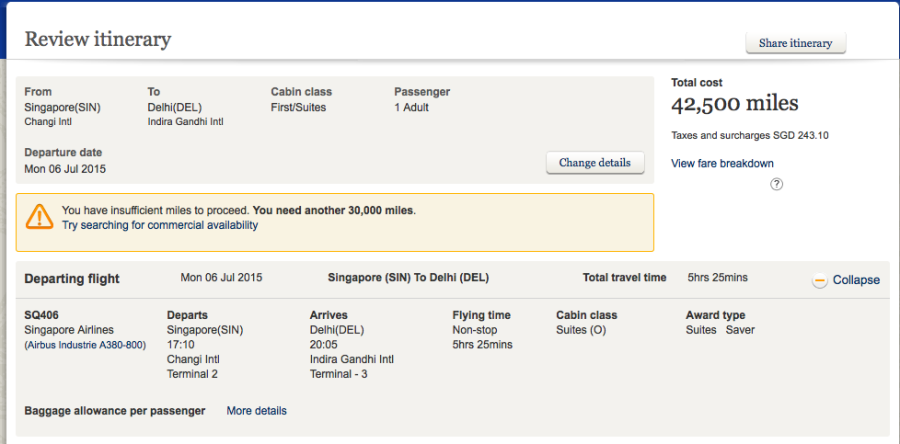The width and height of the screenshot is (900, 444).
Task: Click the Review itinerary heading
Action: (98, 40)
